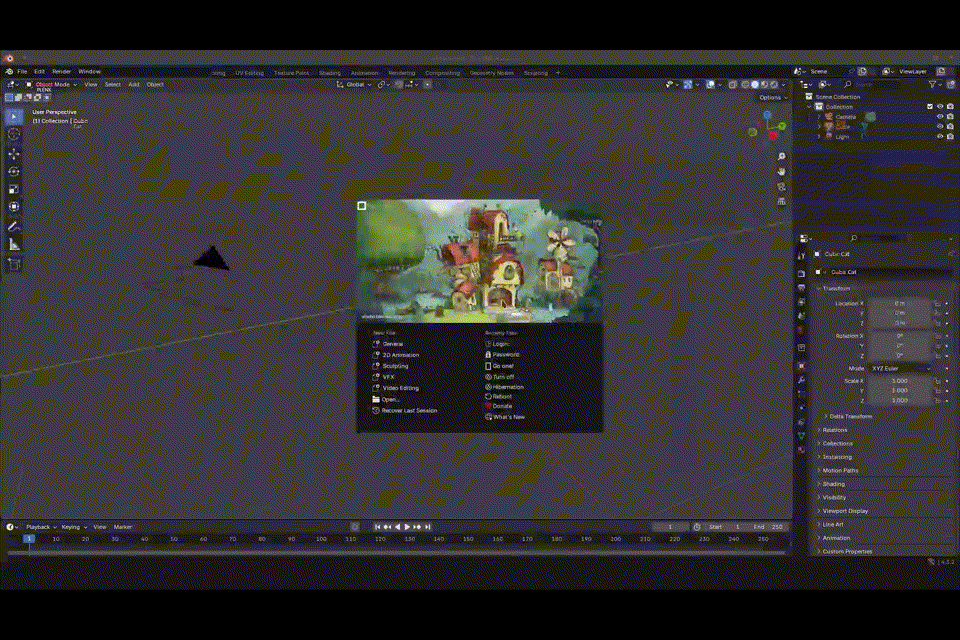The height and width of the screenshot is (640, 960).
Task: Open the Window menu
Action: pos(89,72)
